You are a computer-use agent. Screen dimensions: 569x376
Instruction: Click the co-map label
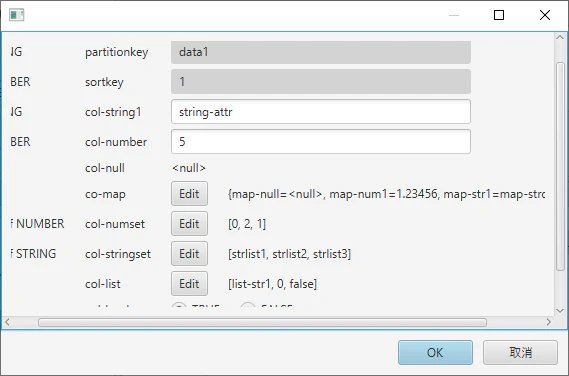click(105, 194)
